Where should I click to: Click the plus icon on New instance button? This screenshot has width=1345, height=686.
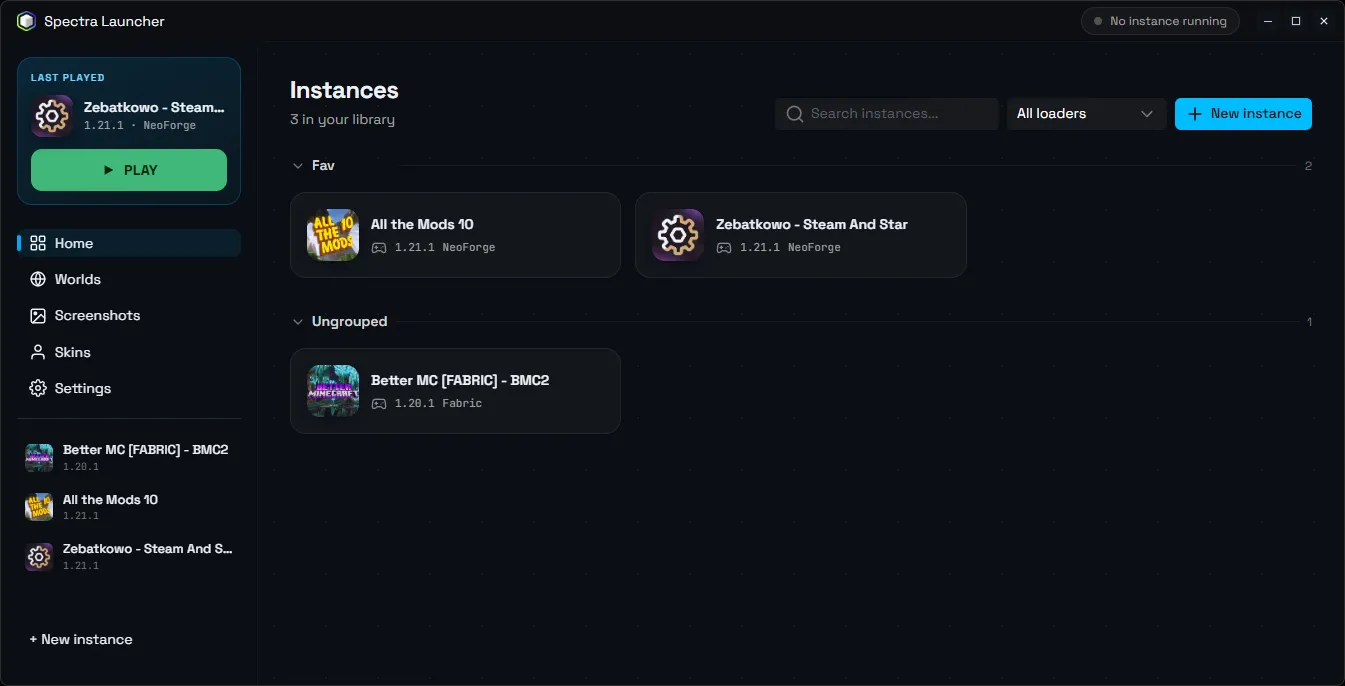tap(1195, 114)
